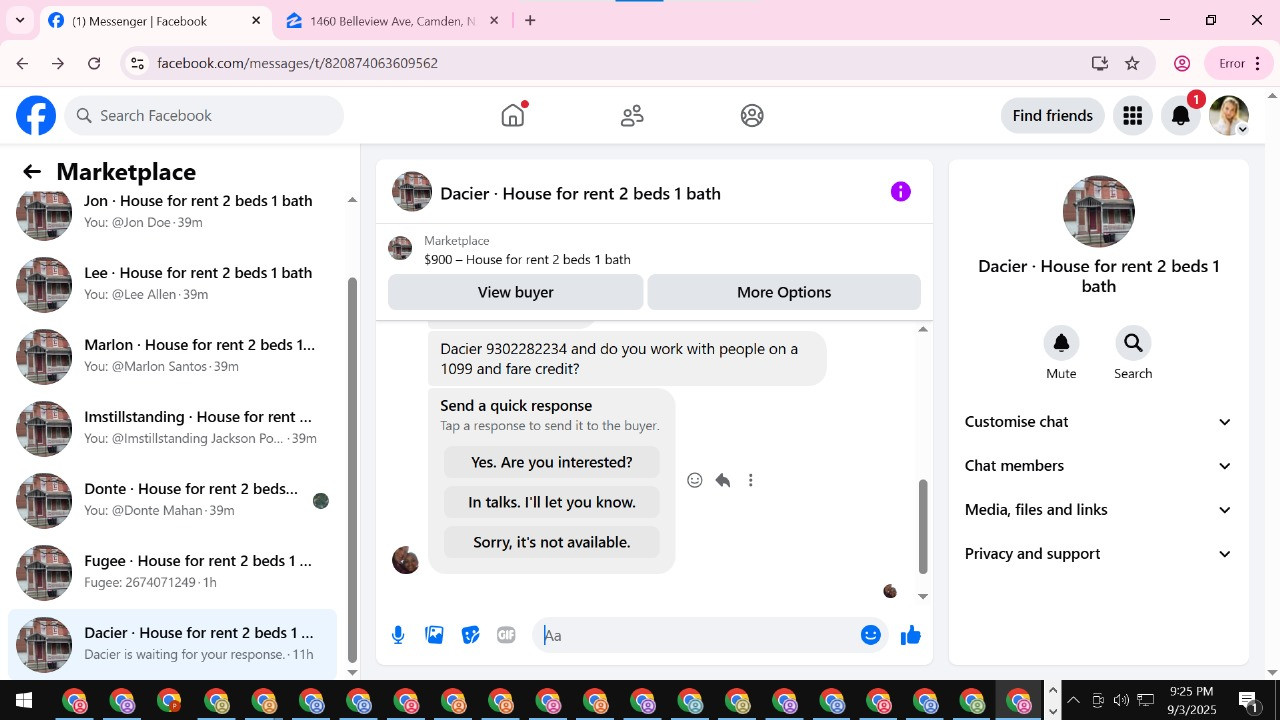The image size is (1280, 720).
Task: Open the notifications bell
Action: pos(1181,116)
